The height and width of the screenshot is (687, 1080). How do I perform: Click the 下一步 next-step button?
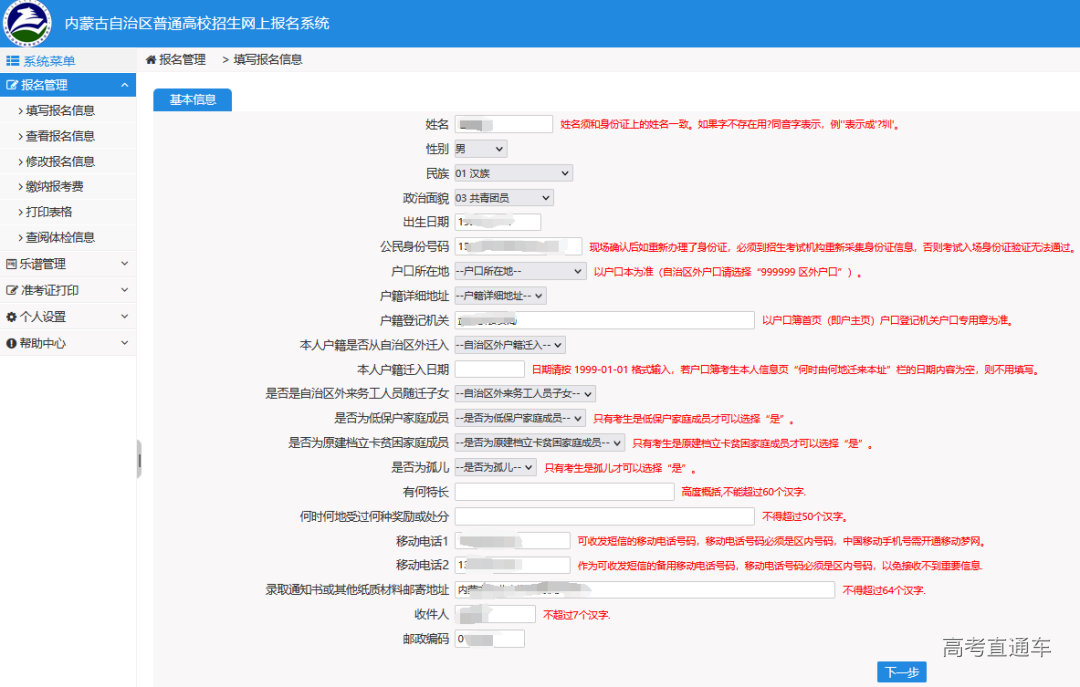(x=901, y=672)
